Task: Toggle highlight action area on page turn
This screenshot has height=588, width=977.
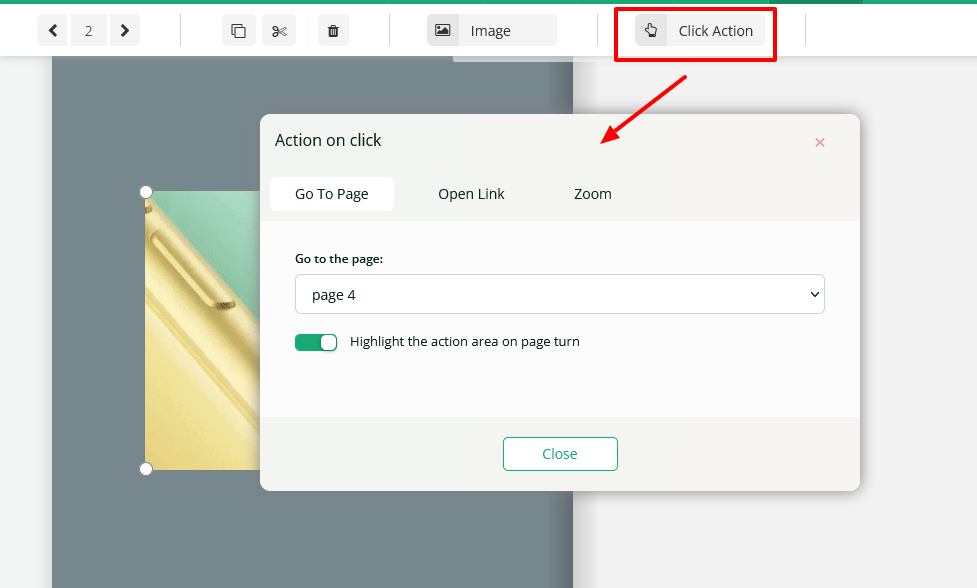Action: (x=316, y=343)
